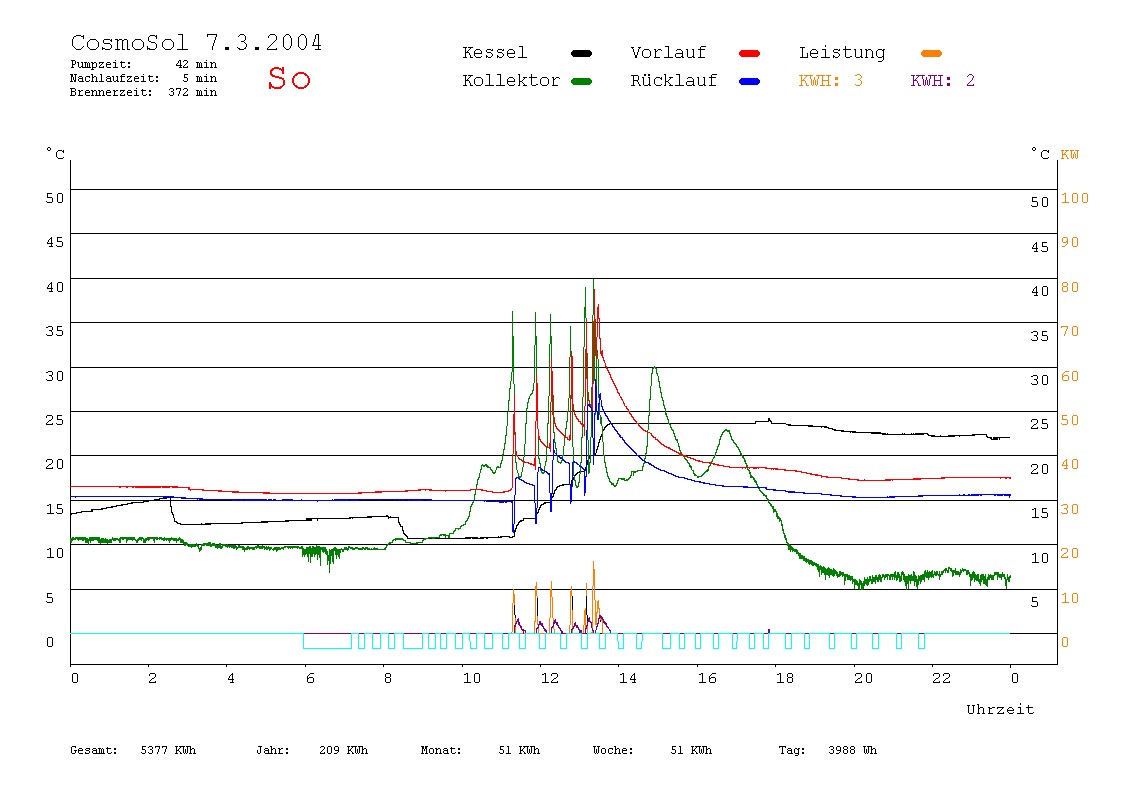Viewport: 1148px width, 812px height.
Task: Click the 18 hour x-axis tick label
Action: click(785, 679)
